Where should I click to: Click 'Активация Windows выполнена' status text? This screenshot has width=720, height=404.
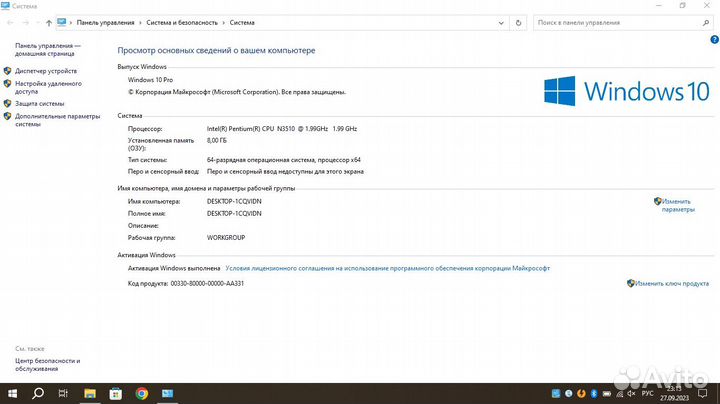[x=174, y=268]
